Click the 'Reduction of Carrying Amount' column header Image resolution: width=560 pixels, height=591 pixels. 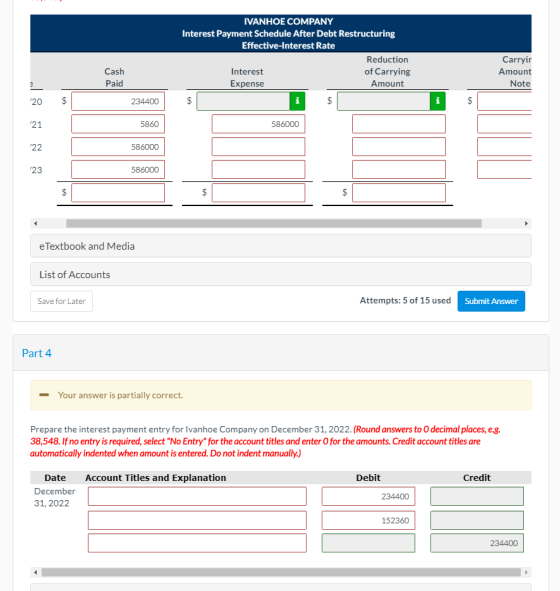click(387, 71)
